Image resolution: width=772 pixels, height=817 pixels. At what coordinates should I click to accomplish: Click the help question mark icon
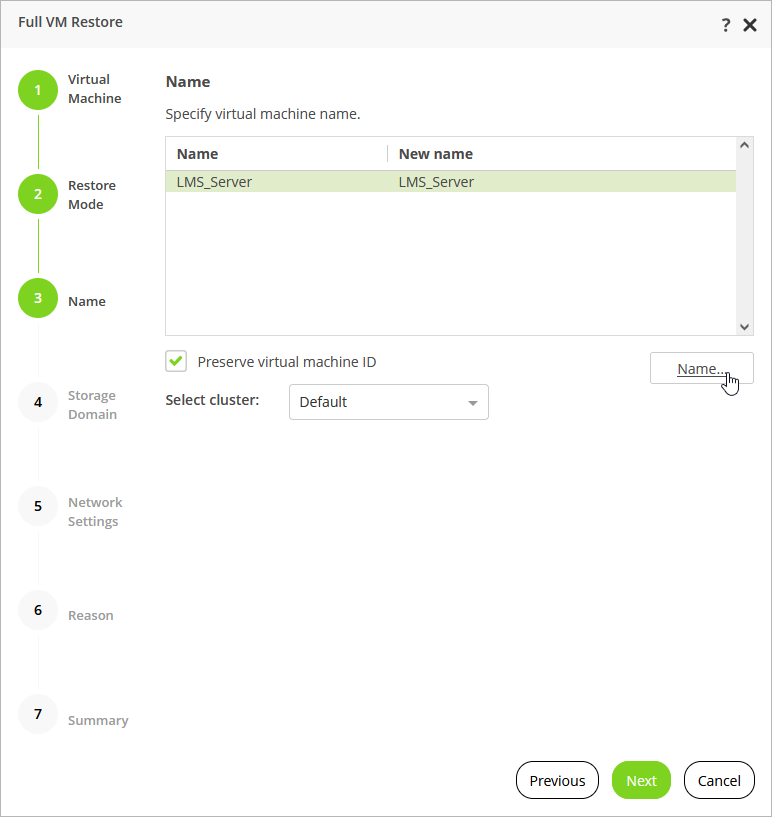pyautogui.click(x=726, y=24)
